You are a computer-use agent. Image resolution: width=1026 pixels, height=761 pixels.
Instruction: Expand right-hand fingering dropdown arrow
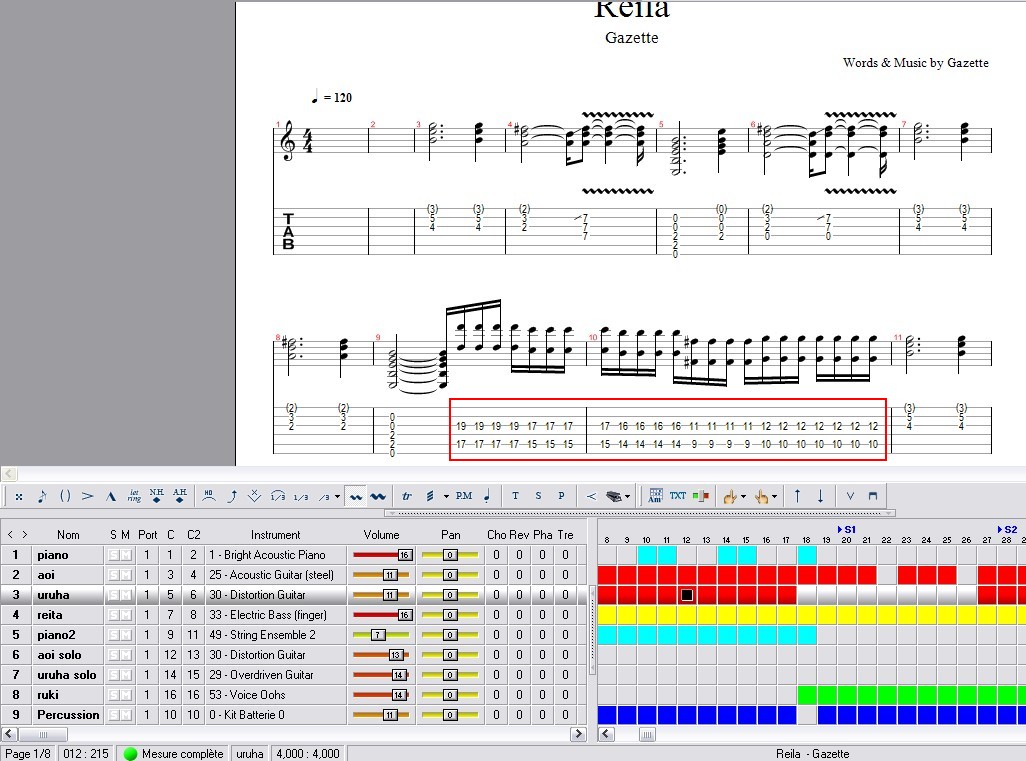click(x=774, y=497)
